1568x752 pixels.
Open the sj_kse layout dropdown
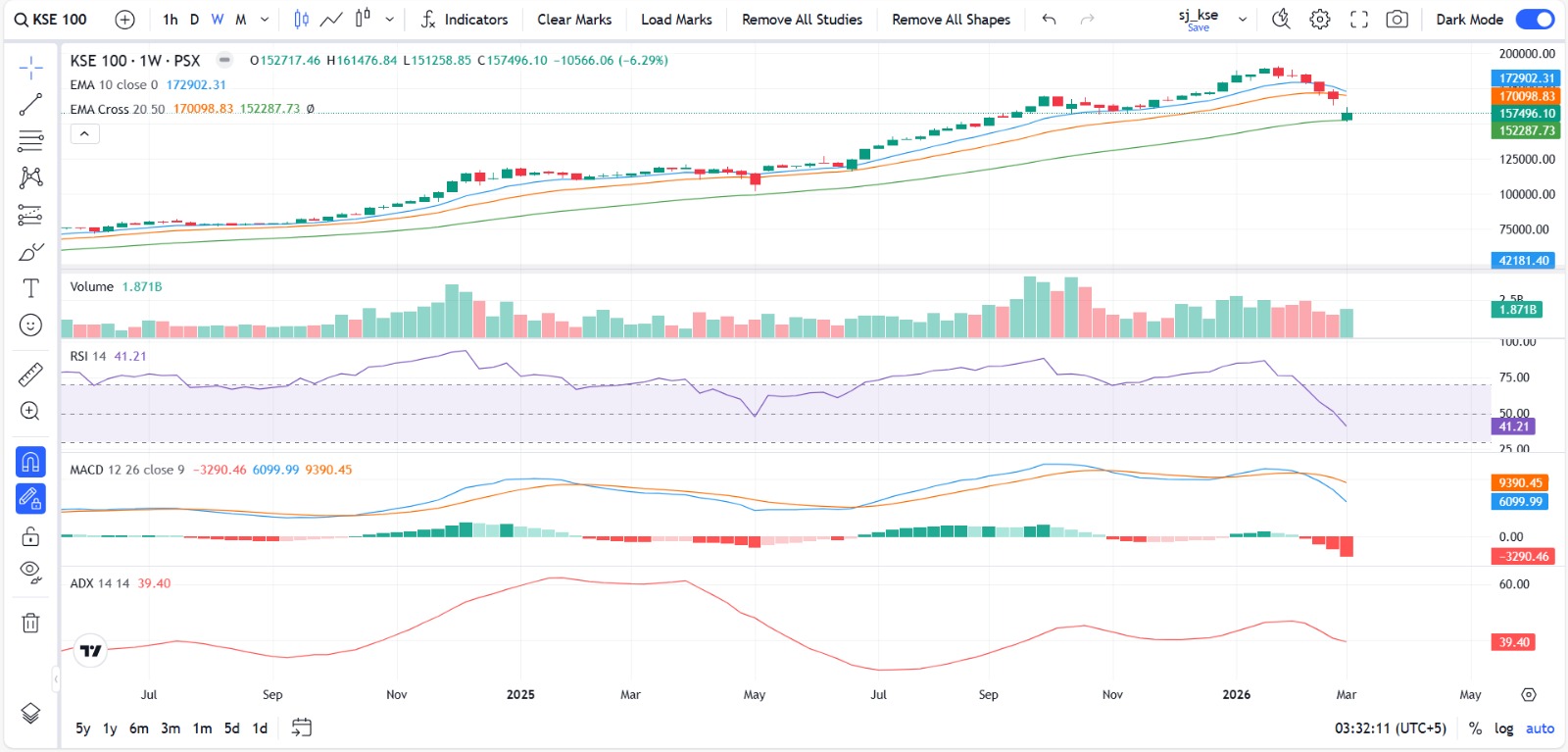pos(1243,20)
